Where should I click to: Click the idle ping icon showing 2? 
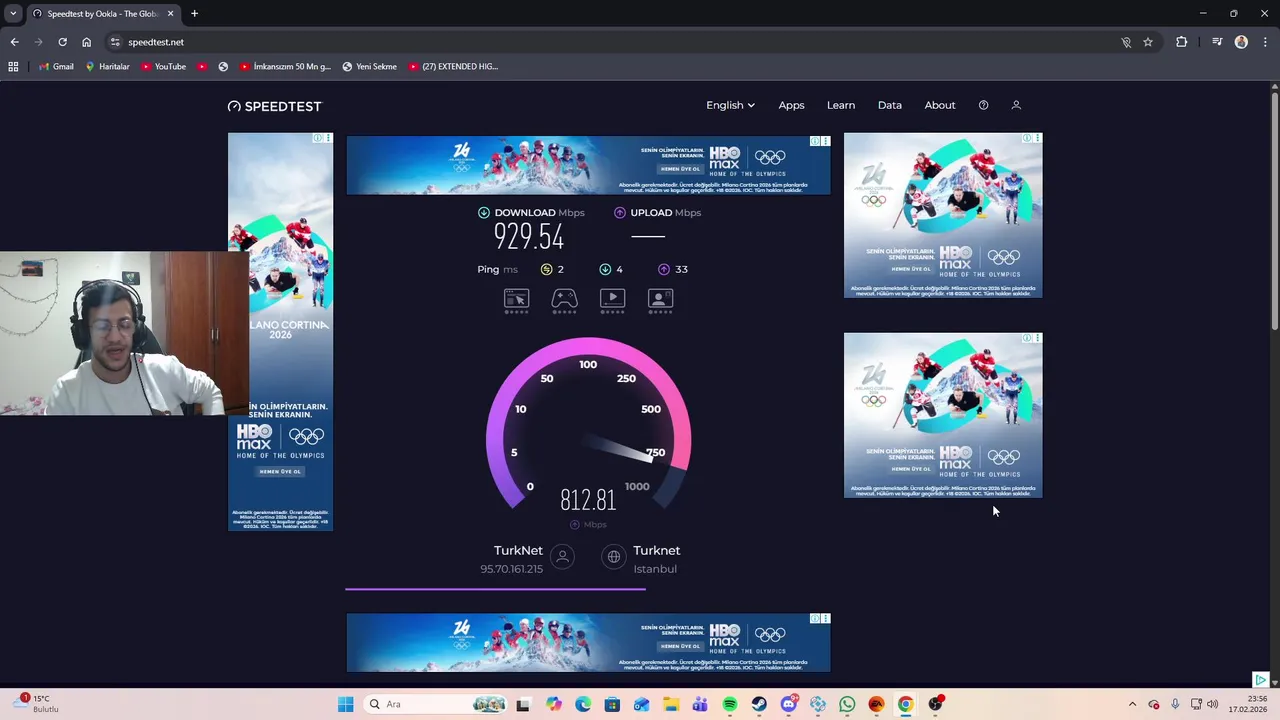coord(546,269)
